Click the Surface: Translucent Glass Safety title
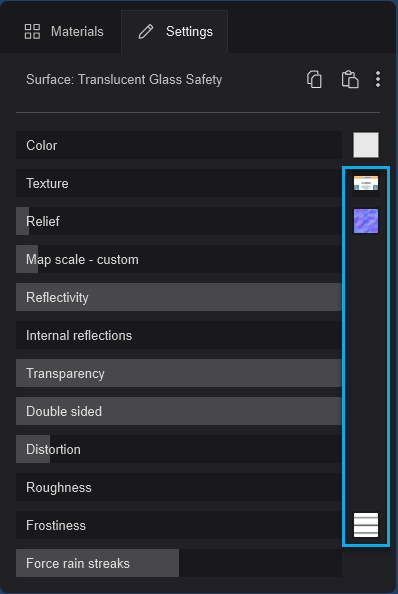Image resolution: width=398 pixels, height=594 pixels. coord(124,80)
